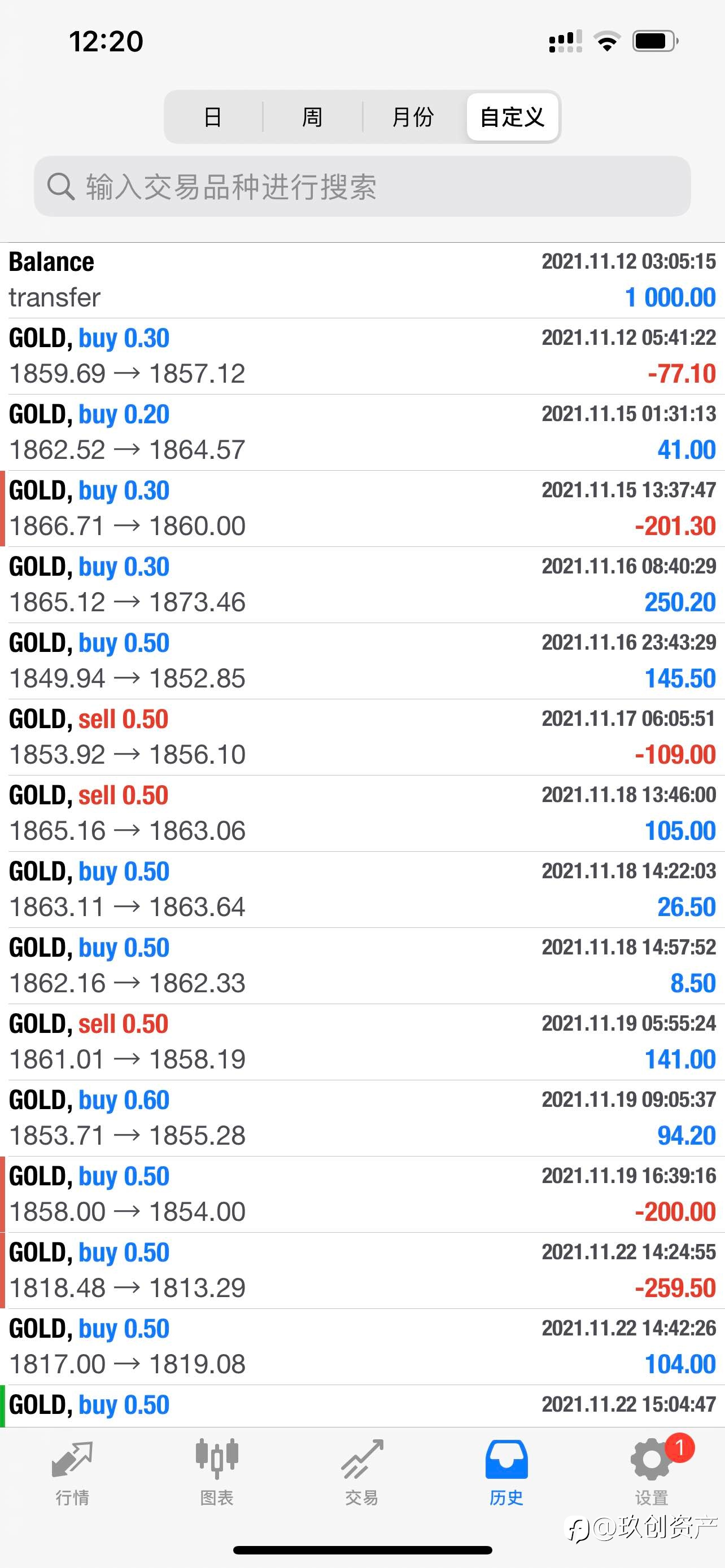Tap the red notification badge on settings
Image resolution: width=725 pixels, height=1568 pixels.
point(680,1448)
